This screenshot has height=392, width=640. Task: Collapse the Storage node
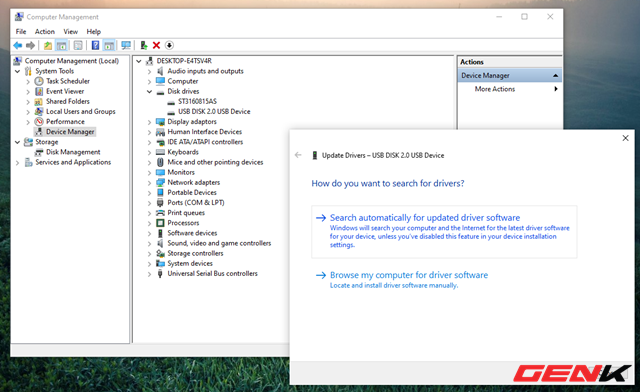tap(18, 142)
